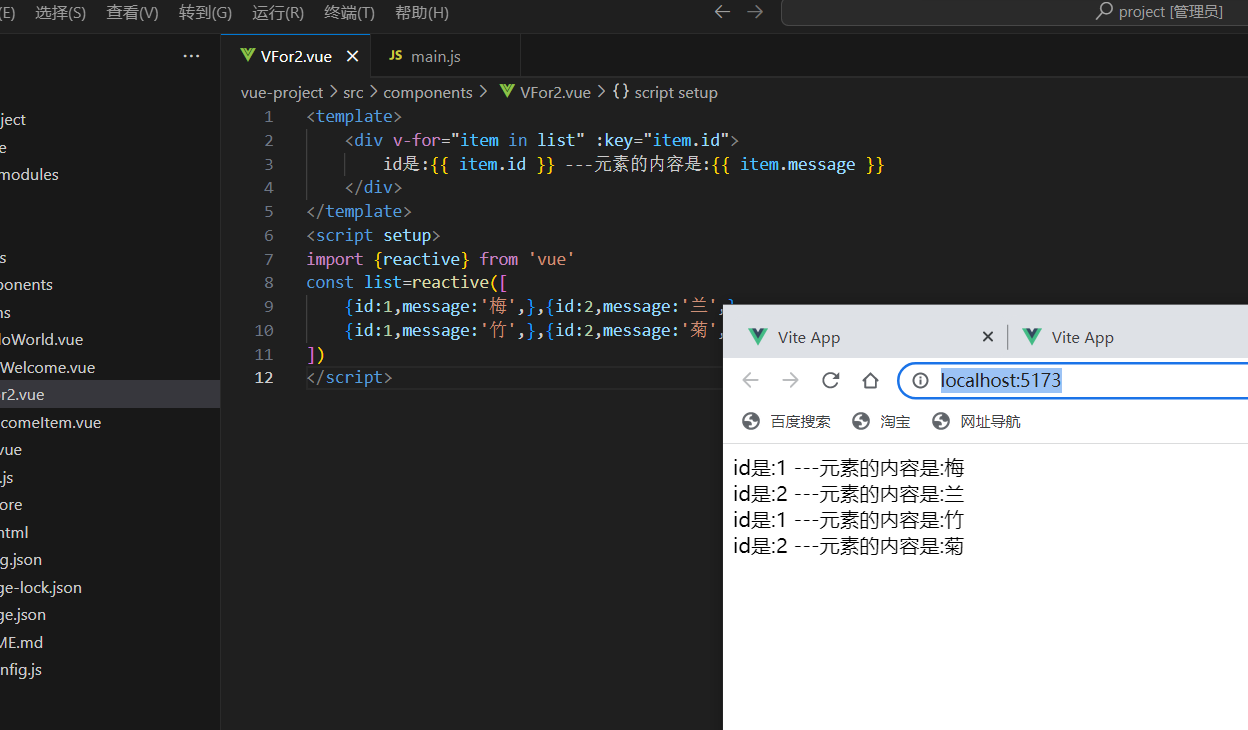Open the package-lock.json file in explorer
This screenshot has height=730, width=1248.
(x=110, y=587)
